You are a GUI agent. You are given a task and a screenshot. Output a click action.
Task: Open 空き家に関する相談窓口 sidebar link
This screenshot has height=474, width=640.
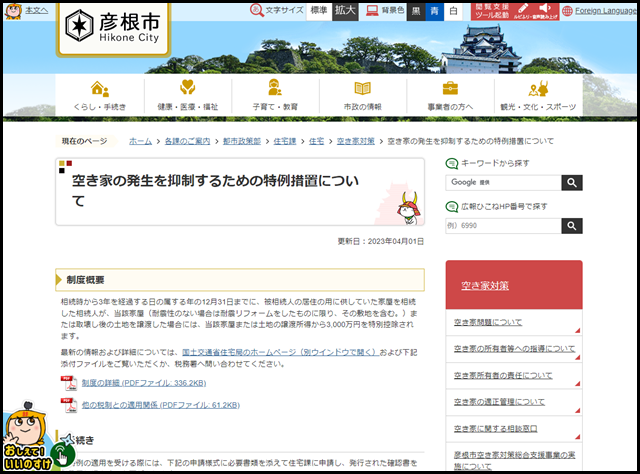coord(496,429)
